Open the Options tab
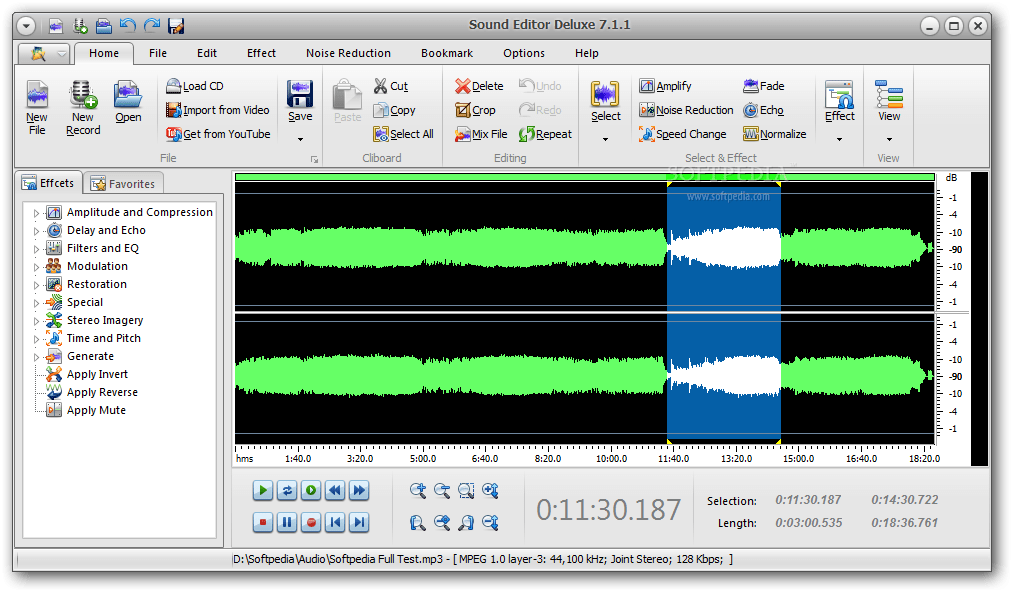 [x=524, y=54]
